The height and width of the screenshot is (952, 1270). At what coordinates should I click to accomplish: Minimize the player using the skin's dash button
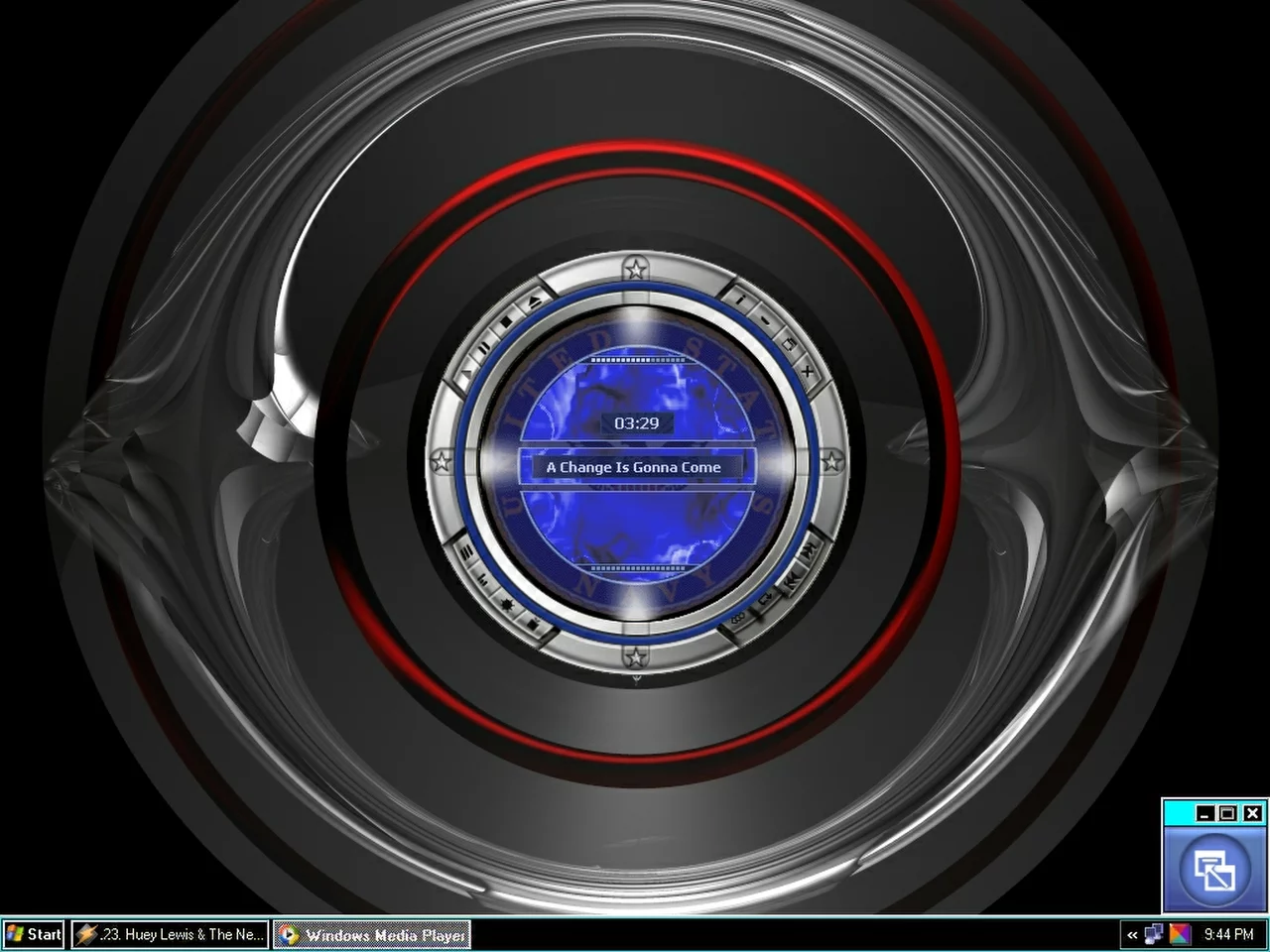(x=764, y=319)
